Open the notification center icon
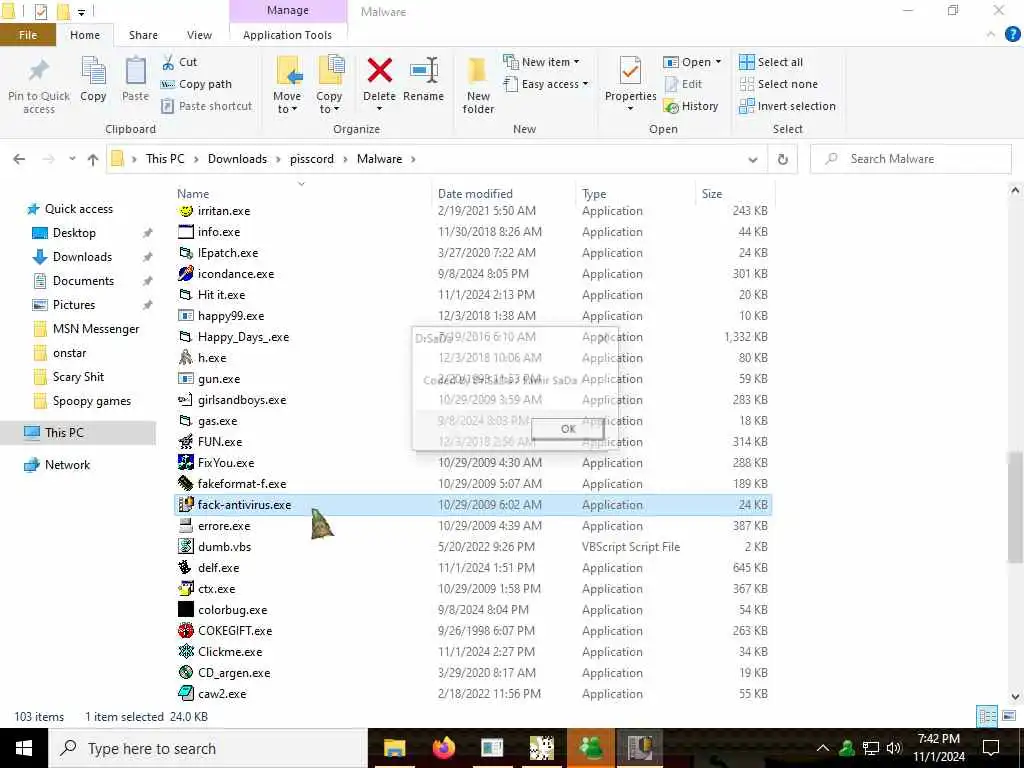This screenshot has height=768, width=1024. pyautogui.click(x=991, y=748)
